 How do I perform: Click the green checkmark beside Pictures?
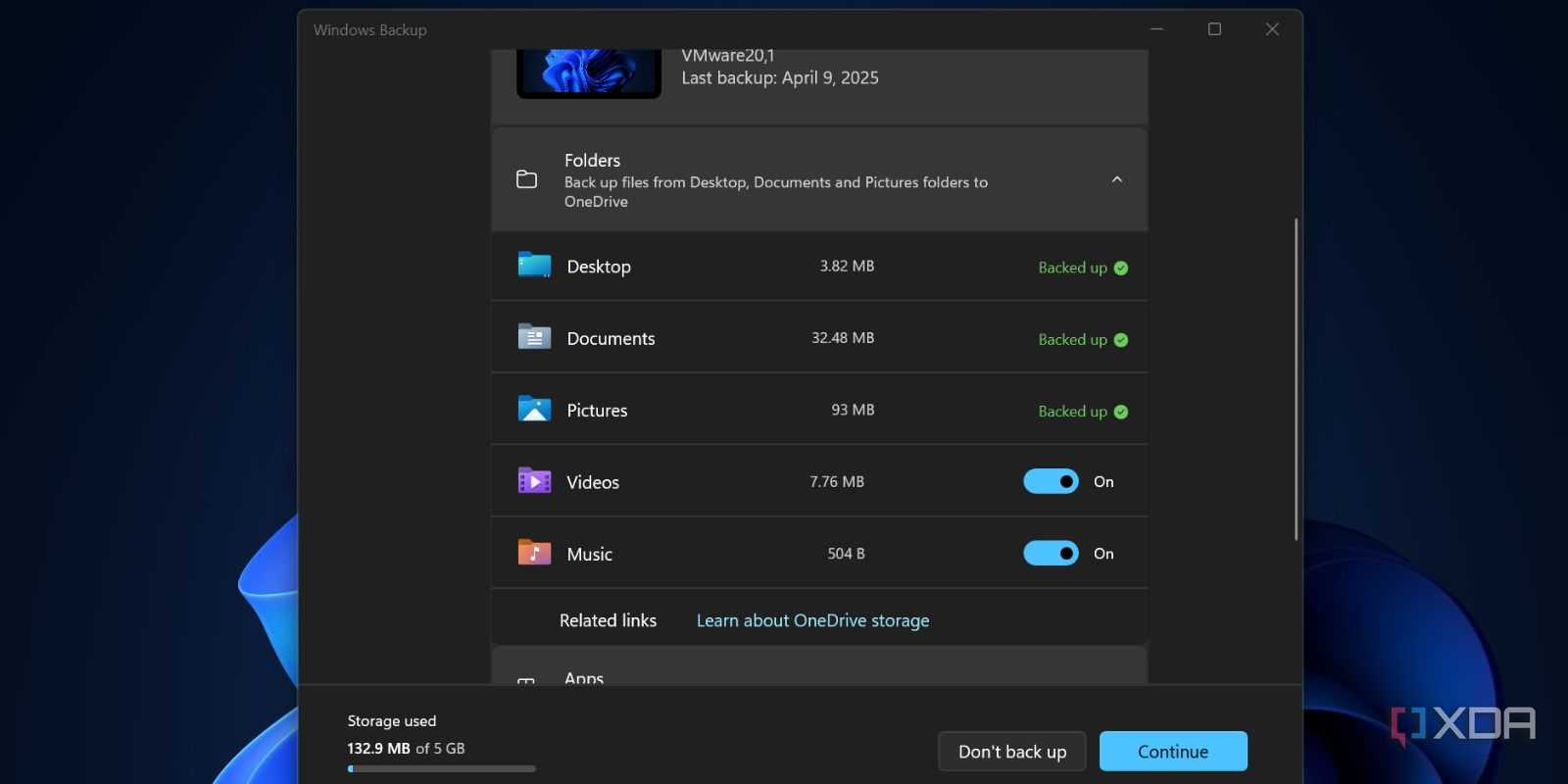click(x=1121, y=412)
